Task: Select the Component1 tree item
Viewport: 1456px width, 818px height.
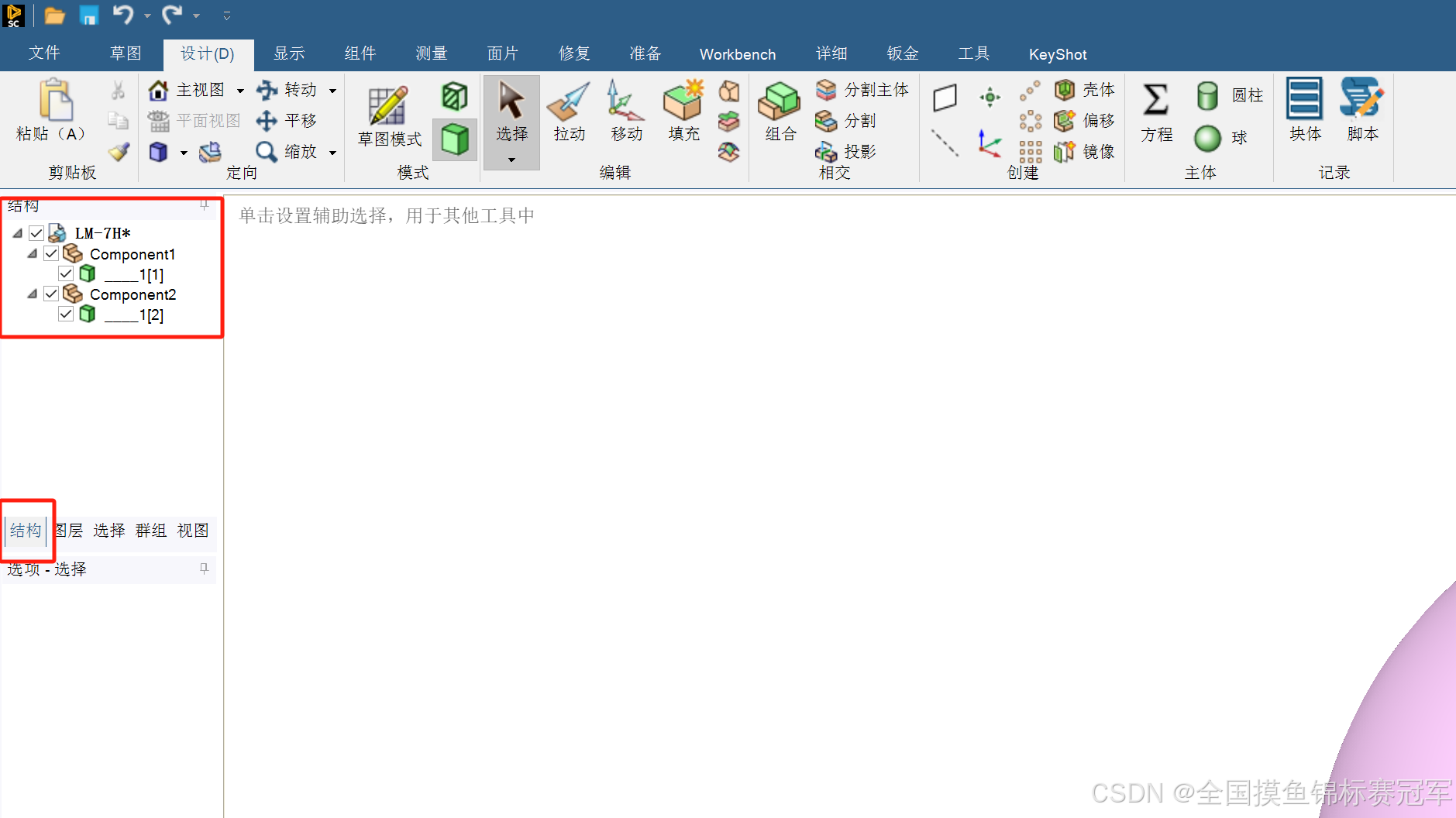Action: point(133,254)
